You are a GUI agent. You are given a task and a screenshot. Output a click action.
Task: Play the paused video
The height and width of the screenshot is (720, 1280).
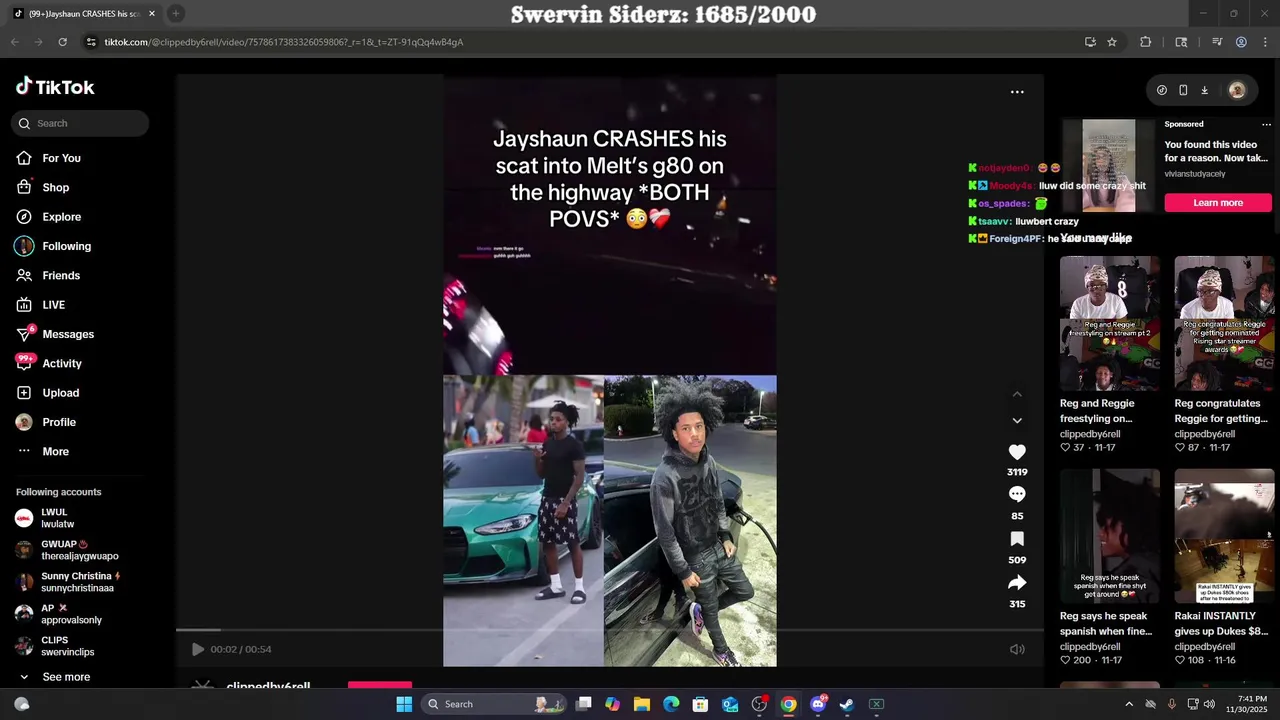pyautogui.click(x=198, y=649)
